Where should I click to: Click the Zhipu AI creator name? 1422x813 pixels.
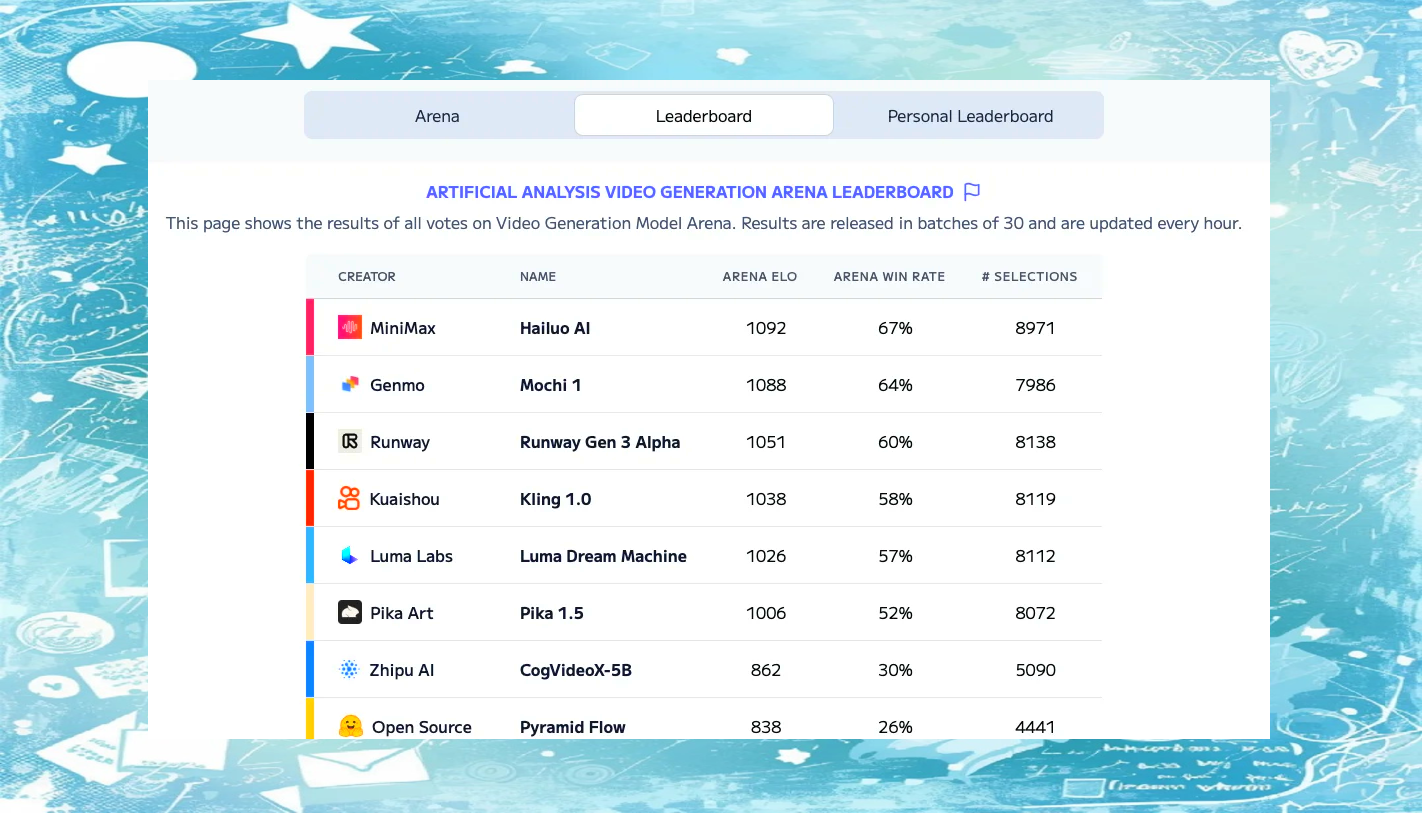coord(402,670)
